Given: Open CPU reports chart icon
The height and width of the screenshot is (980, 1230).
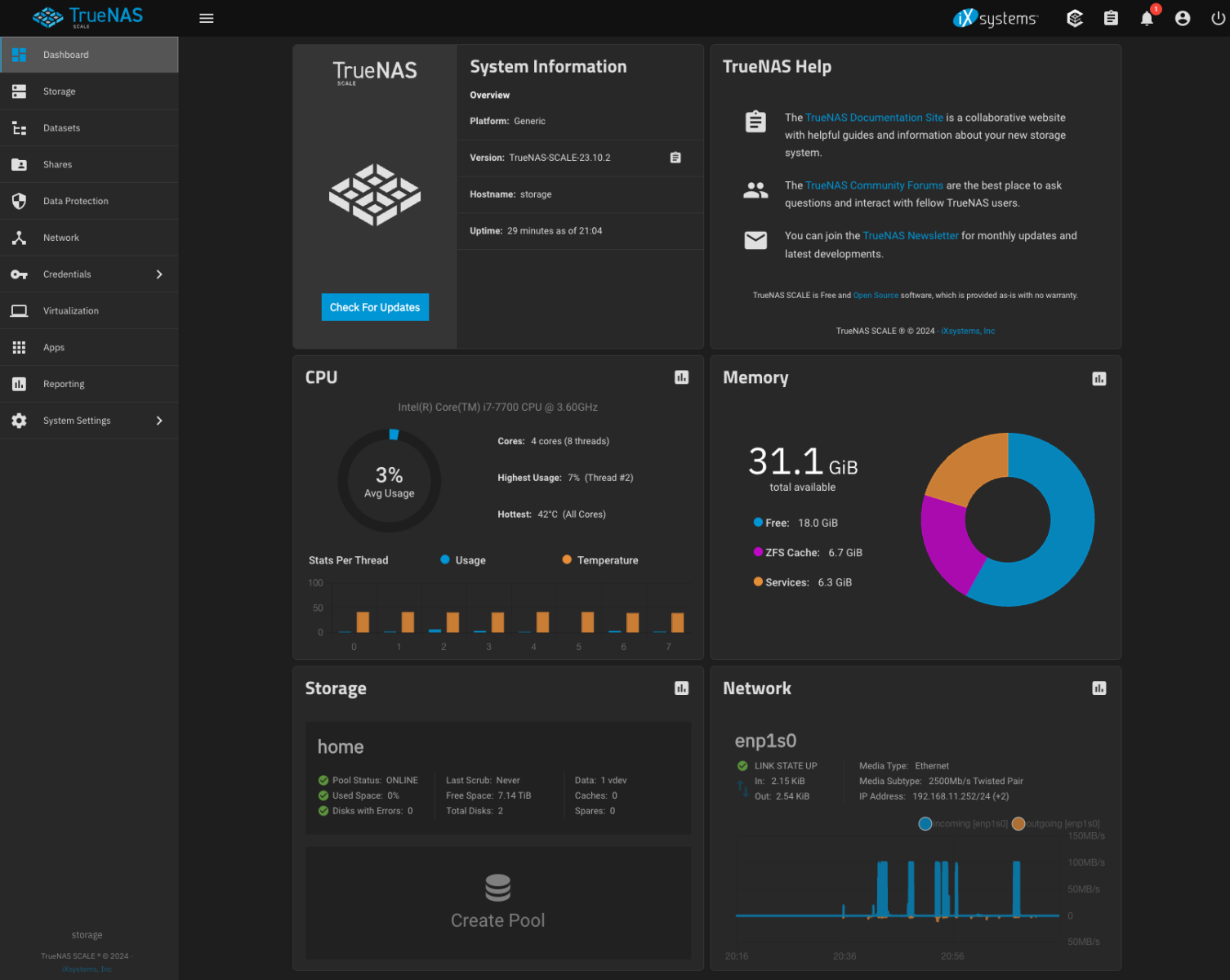Looking at the screenshot, I should pos(682,377).
